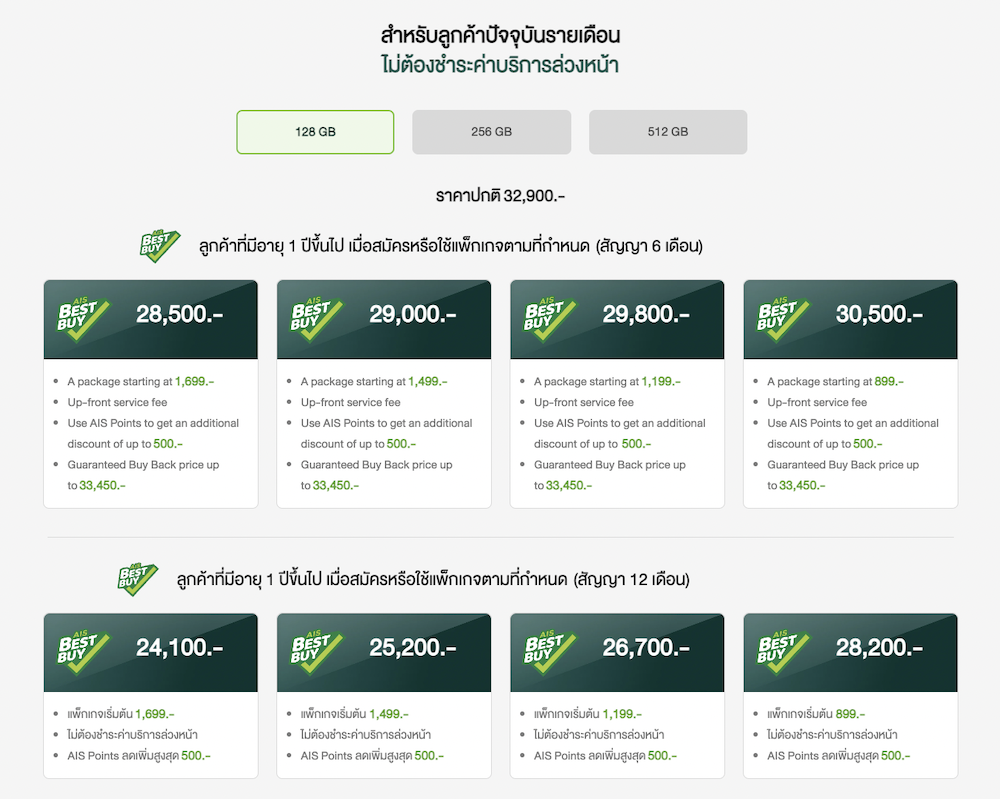Click the regular price 32,900.- text

tap(500, 196)
